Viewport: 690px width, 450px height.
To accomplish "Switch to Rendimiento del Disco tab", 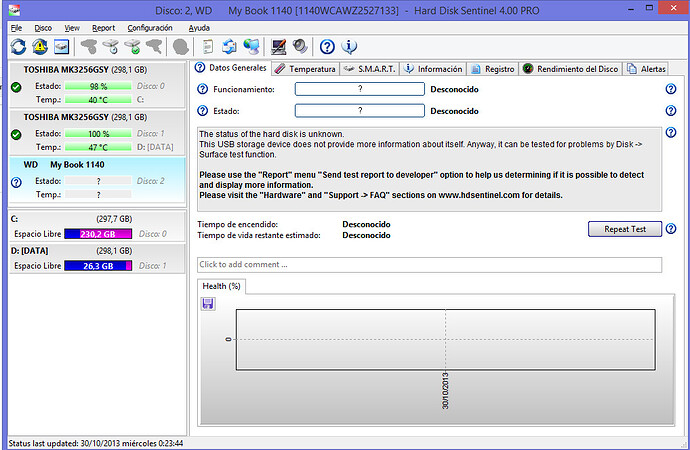I will click(x=571, y=69).
